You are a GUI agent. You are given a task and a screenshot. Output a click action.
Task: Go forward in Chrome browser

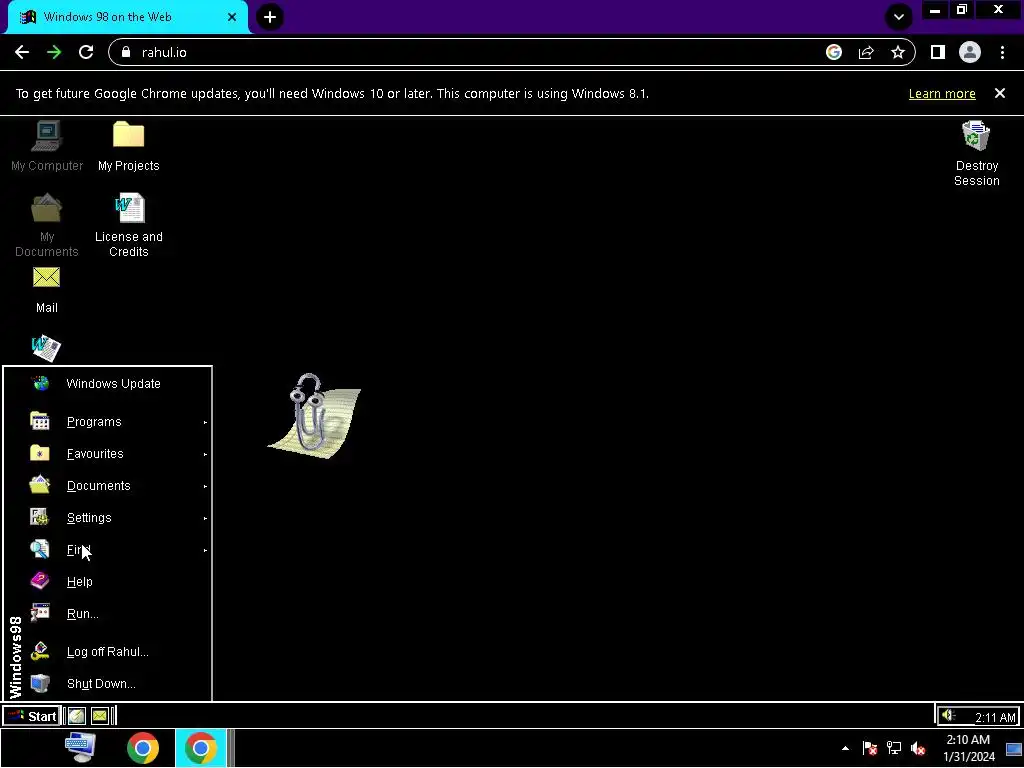pos(54,52)
